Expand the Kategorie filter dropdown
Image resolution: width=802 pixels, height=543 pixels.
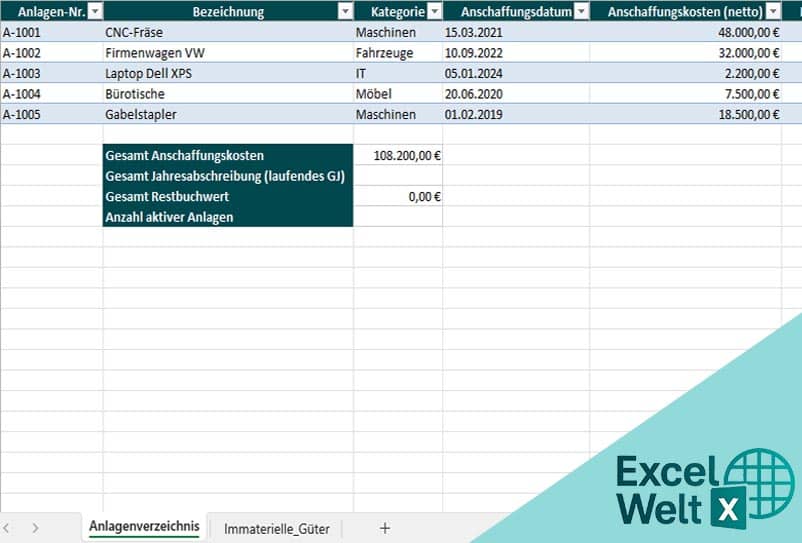point(434,12)
